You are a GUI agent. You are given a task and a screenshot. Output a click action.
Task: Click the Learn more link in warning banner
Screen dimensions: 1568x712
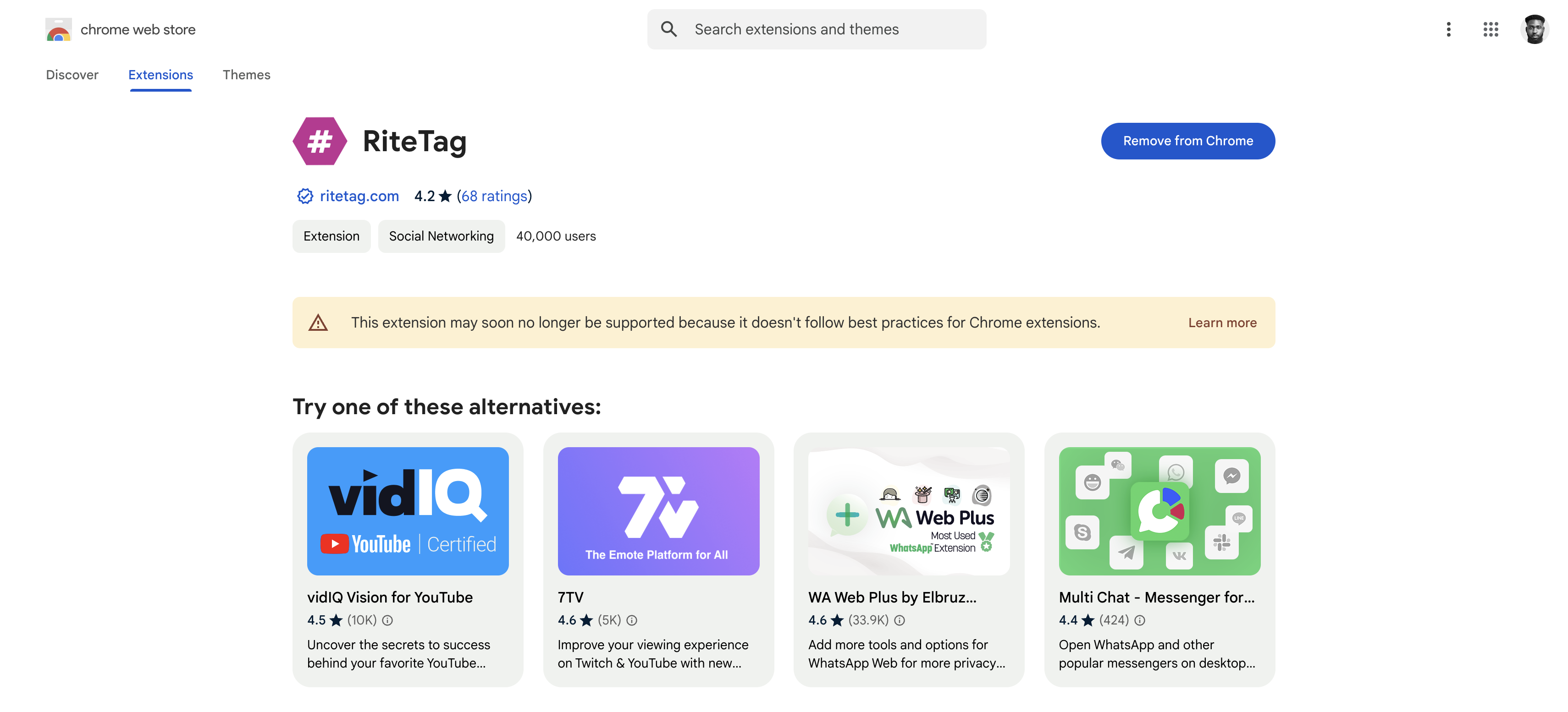click(1222, 322)
